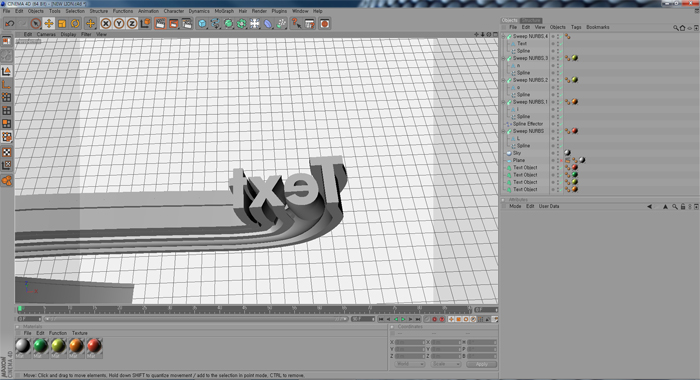Switch to the Structure tab
Image resolution: width=700 pixels, height=380 pixels.
531,21
